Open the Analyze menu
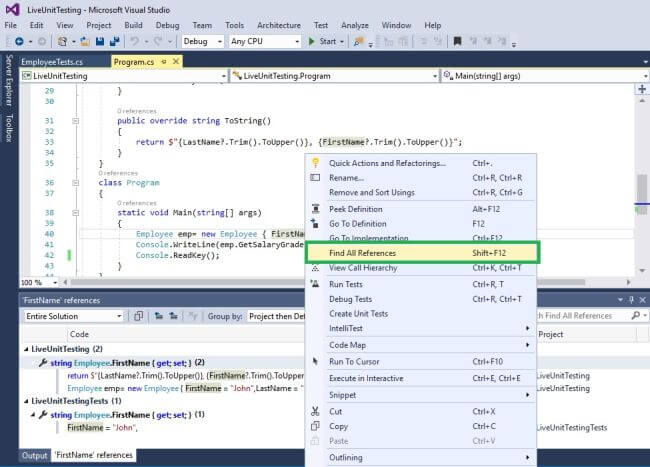Screen dimensions: 650x467 (x=355, y=25)
